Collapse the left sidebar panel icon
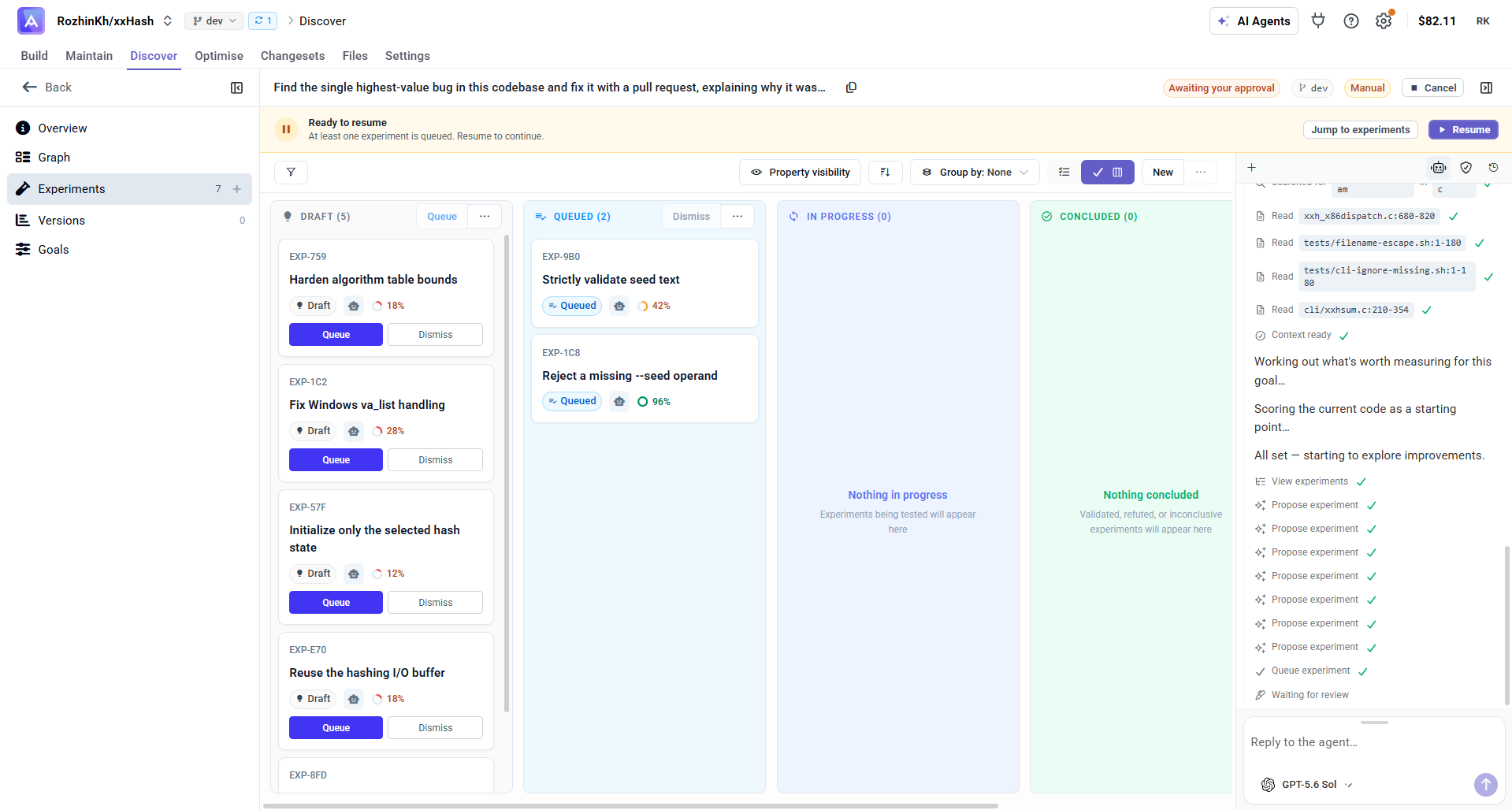This screenshot has width=1512, height=810. pos(236,87)
